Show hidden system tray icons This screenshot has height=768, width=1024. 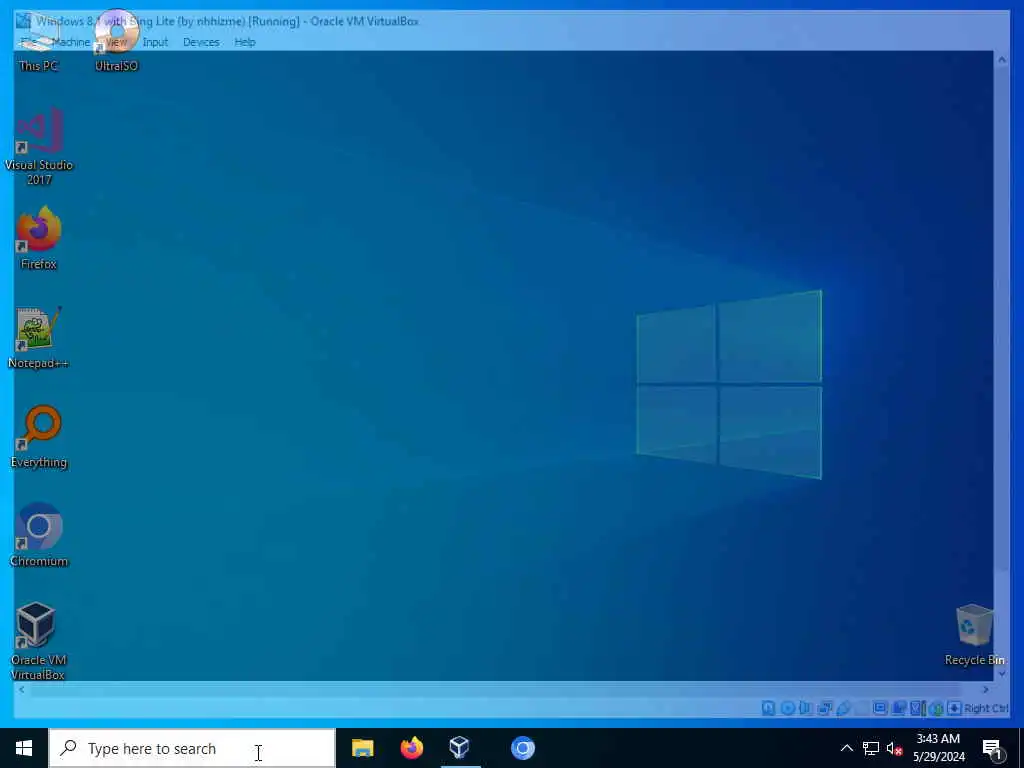coord(846,748)
